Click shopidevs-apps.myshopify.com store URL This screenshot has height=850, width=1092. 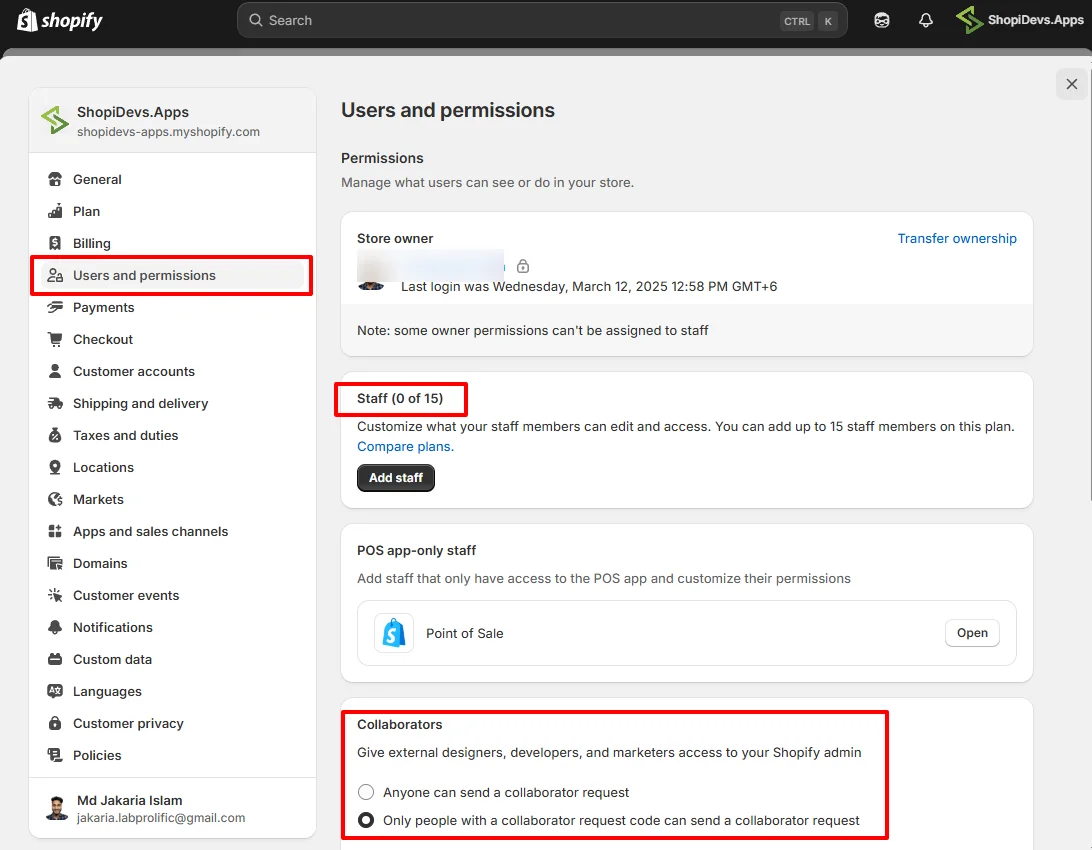[169, 132]
